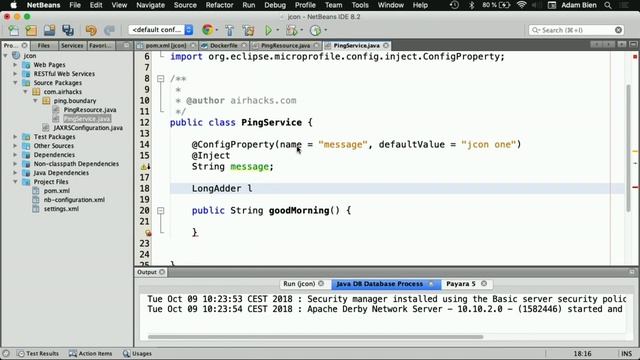Close the Java DB Database Process tab
Viewport: 640px width, 360px height.
pyautogui.click(x=431, y=284)
